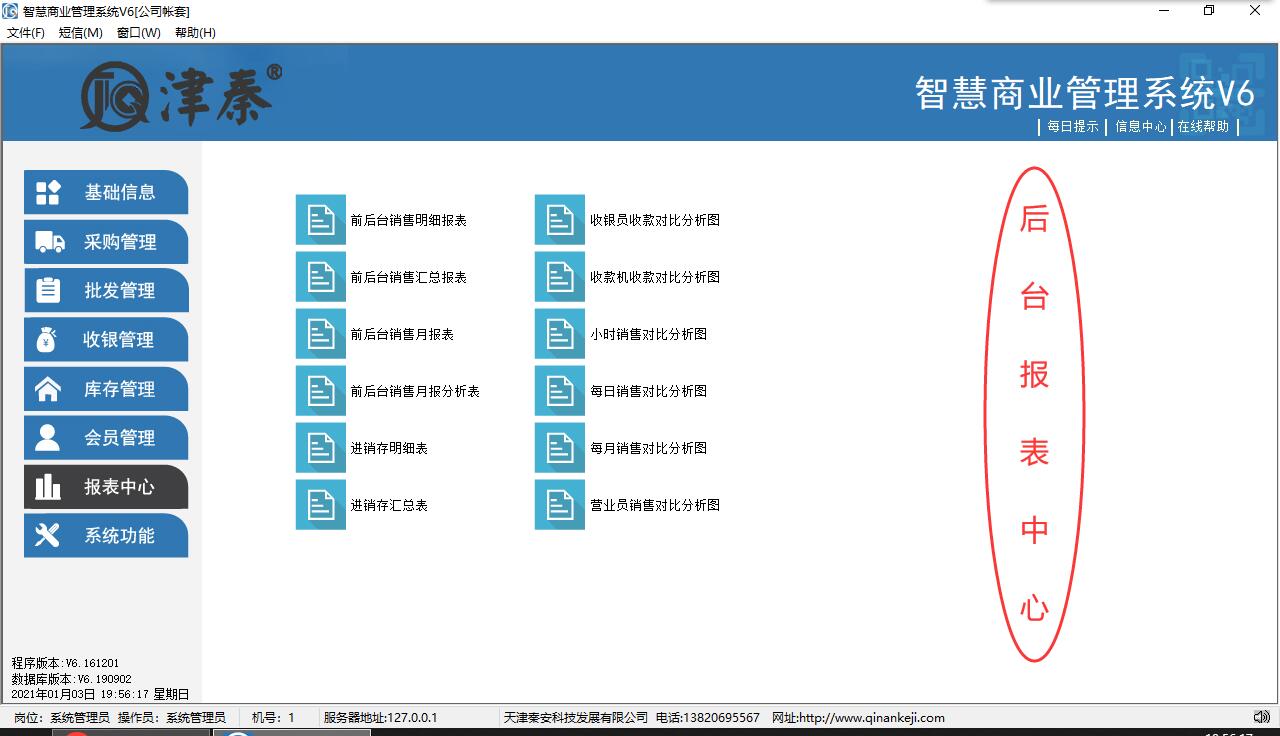Open the 窗口(W) menu

point(138,33)
